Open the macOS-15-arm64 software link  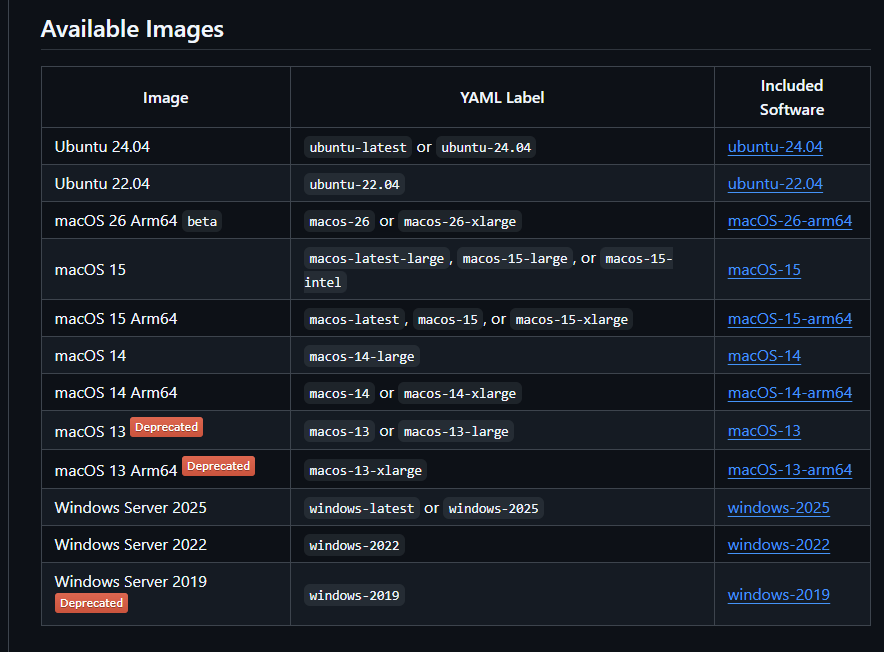789,319
